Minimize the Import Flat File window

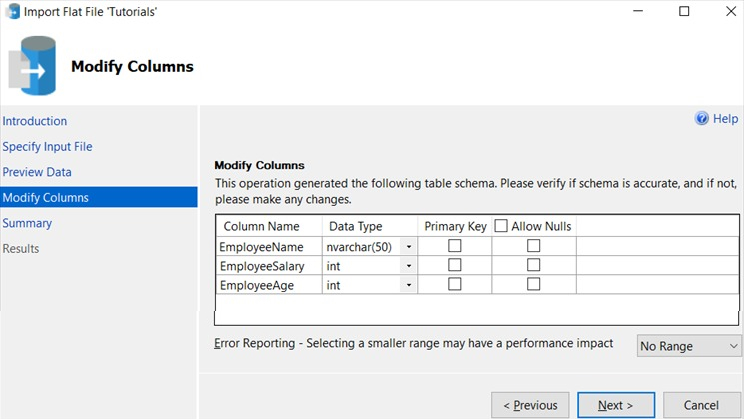[x=638, y=12]
